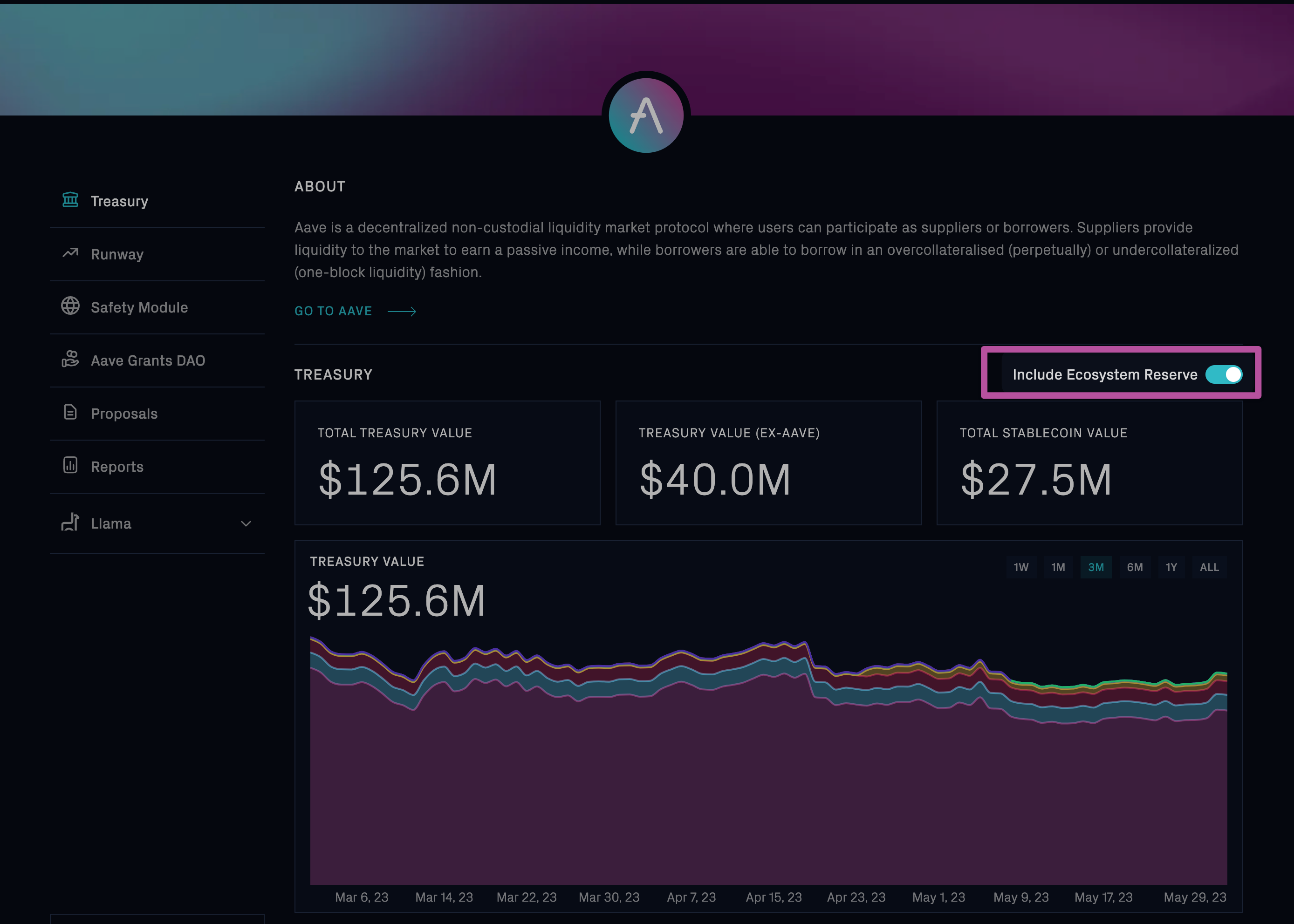Select the 3M chart range
The height and width of the screenshot is (924, 1294).
click(x=1096, y=567)
